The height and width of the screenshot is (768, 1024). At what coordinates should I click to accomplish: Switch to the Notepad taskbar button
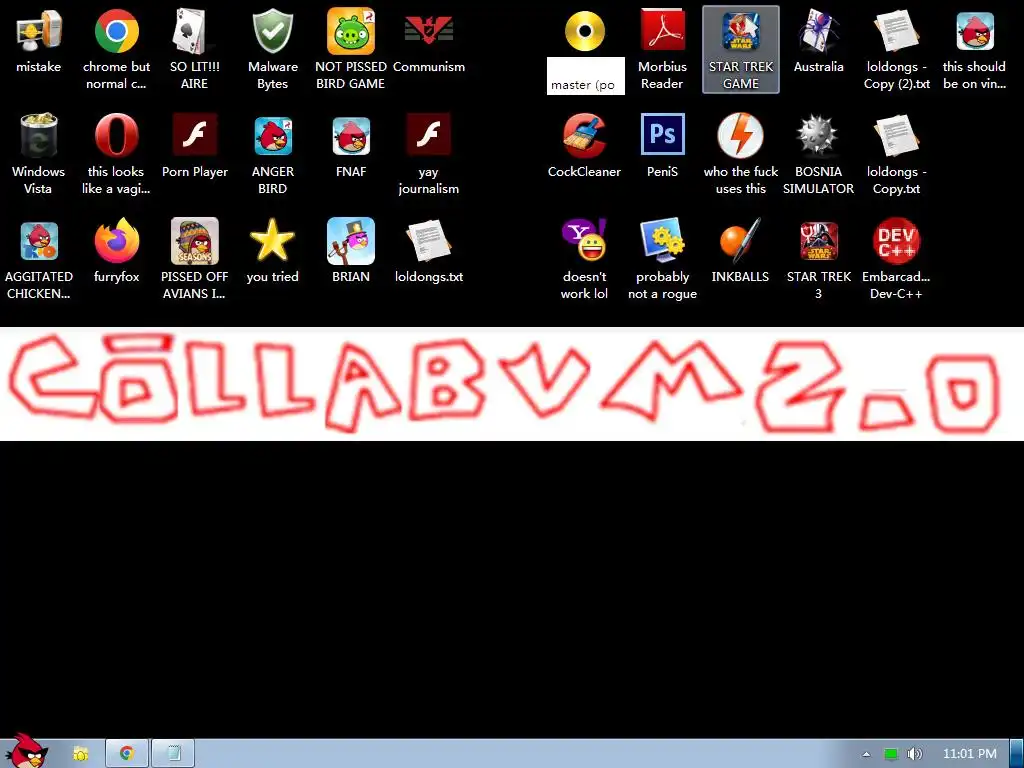[x=174, y=754]
